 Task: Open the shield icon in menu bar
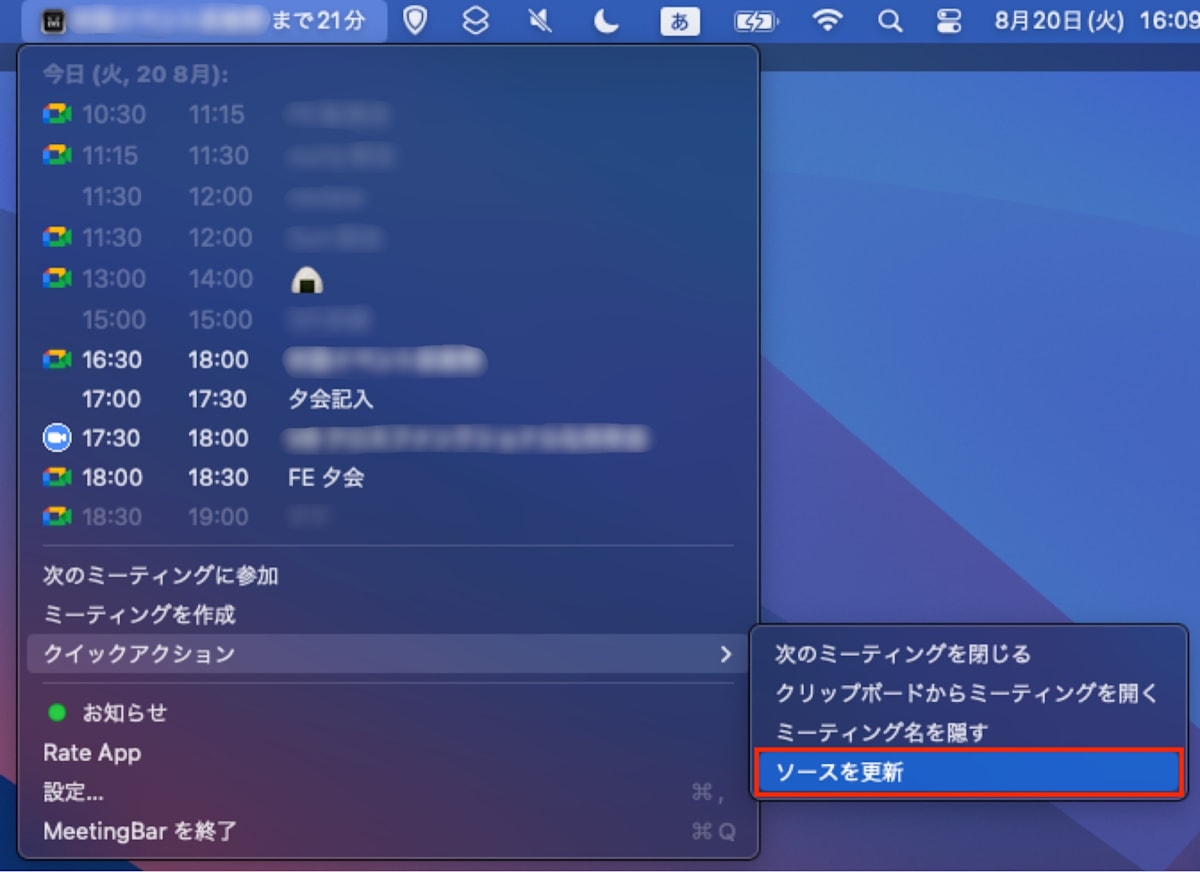pos(415,21)
